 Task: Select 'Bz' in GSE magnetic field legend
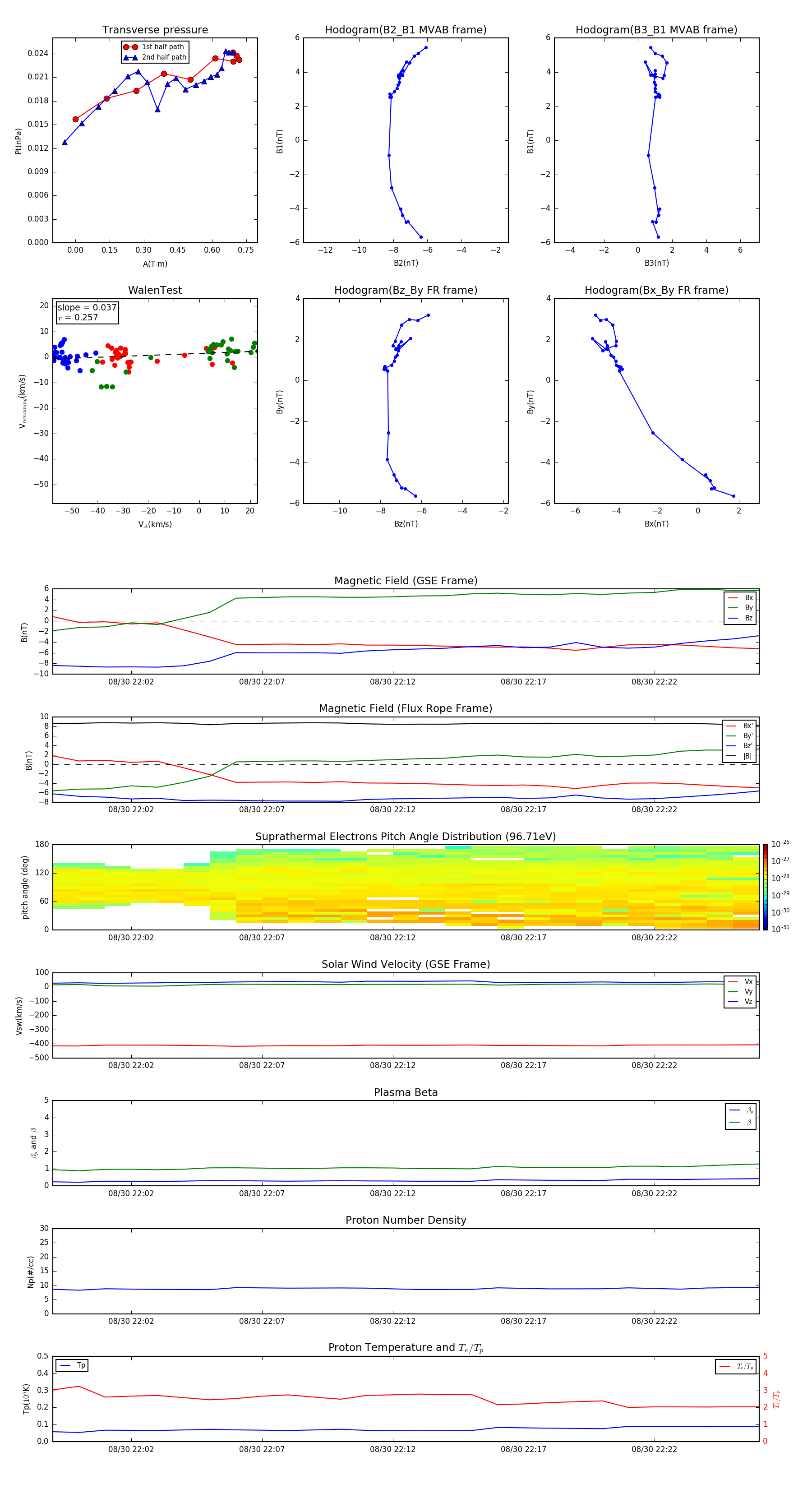(x=740, y=618)
